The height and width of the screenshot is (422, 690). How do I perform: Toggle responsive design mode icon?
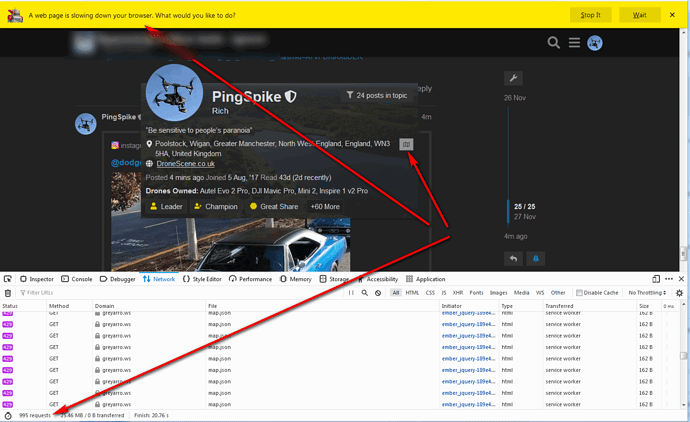click(656, 279)
